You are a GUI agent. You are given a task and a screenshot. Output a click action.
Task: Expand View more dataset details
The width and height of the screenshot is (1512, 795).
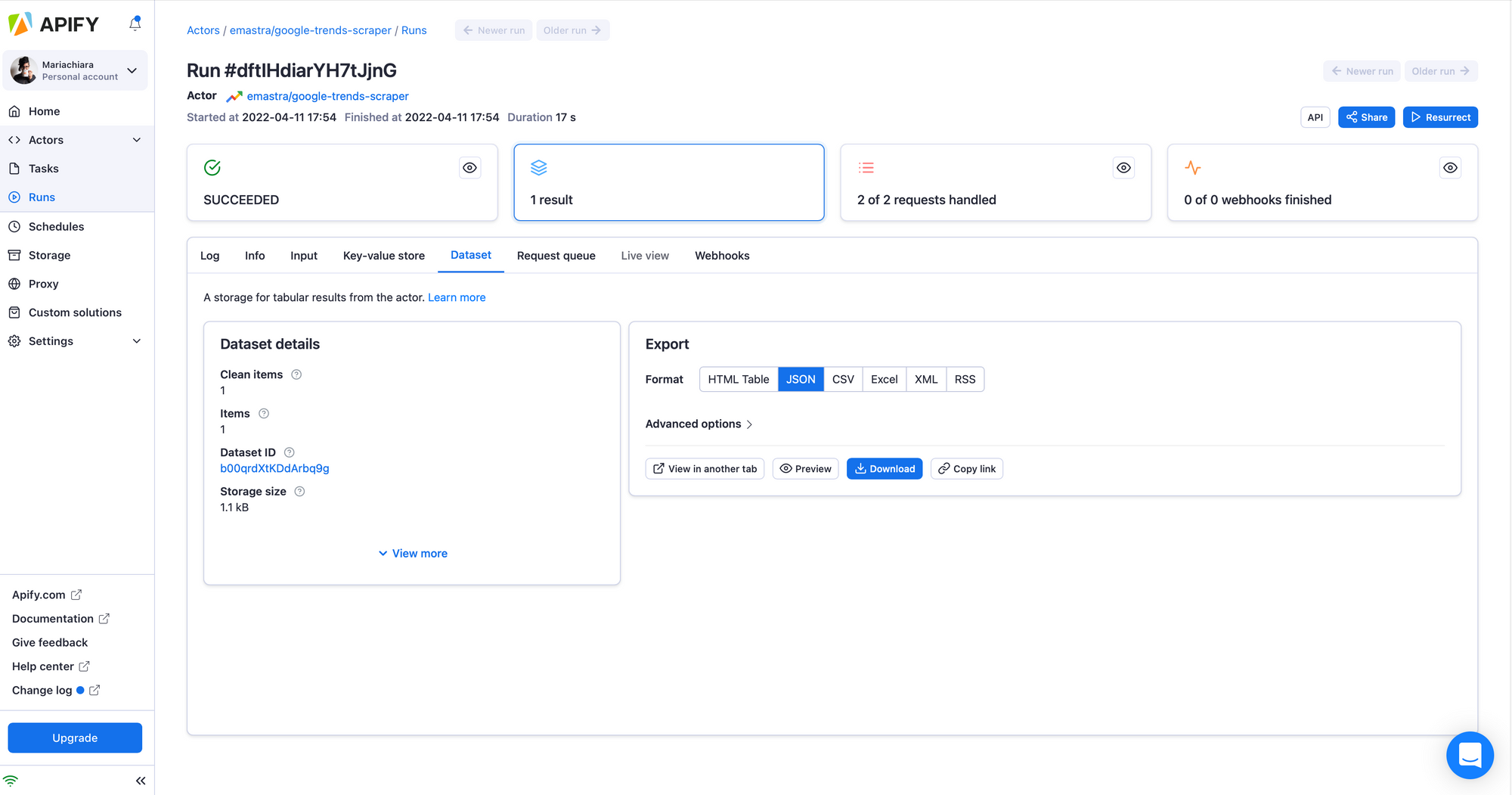coord(413,554)
